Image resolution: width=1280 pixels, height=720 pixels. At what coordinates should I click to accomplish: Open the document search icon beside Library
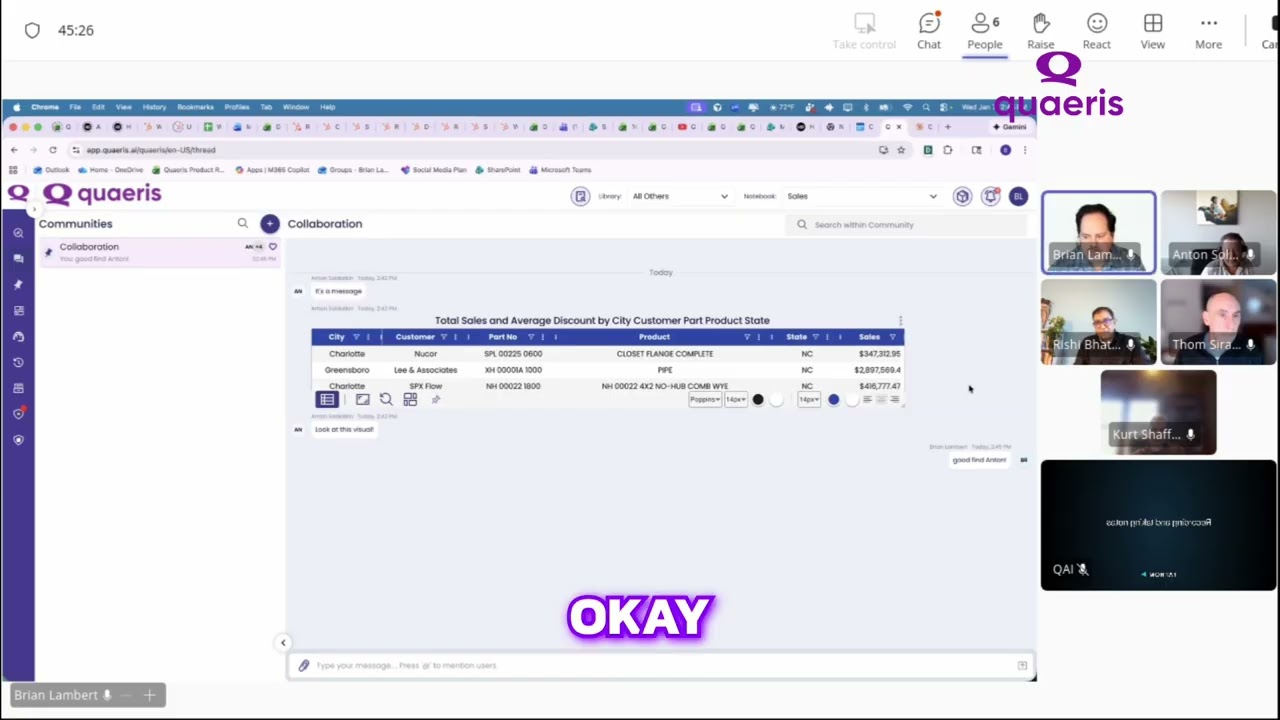pos(580,196)
